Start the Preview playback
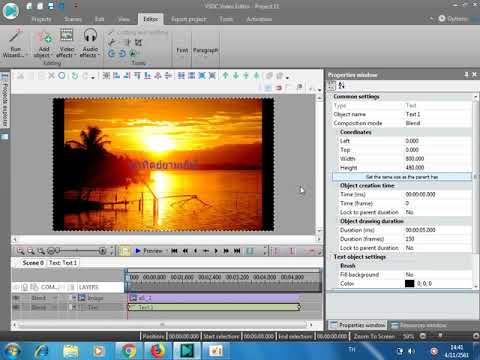Viewport: 480px width, 360px height. pyautogui.click(x=149, y=251)
